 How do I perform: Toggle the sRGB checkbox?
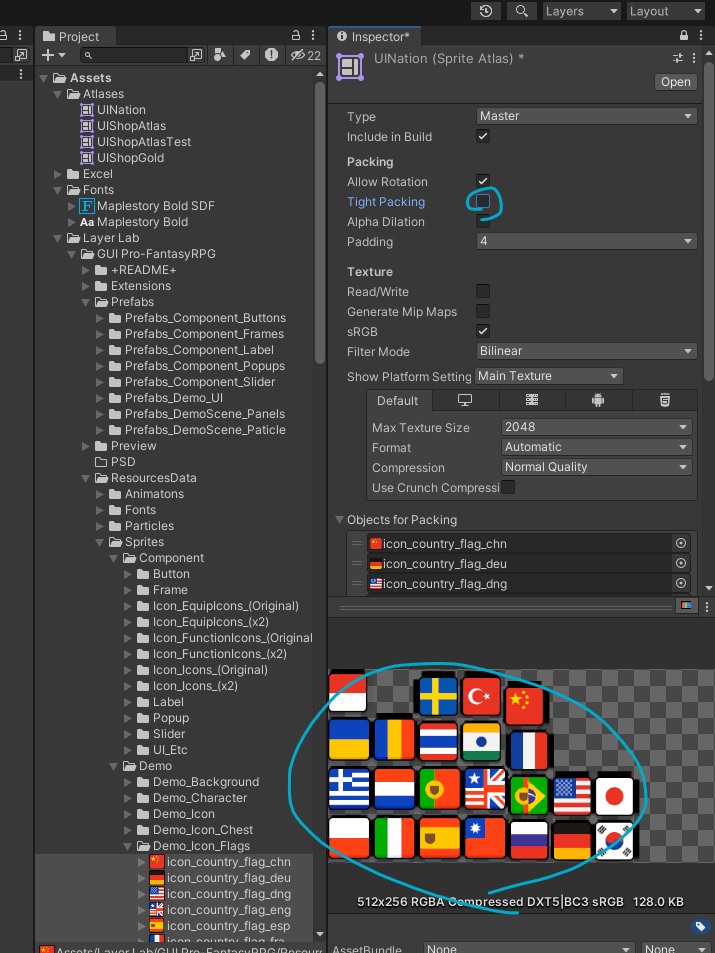(483, 331)
